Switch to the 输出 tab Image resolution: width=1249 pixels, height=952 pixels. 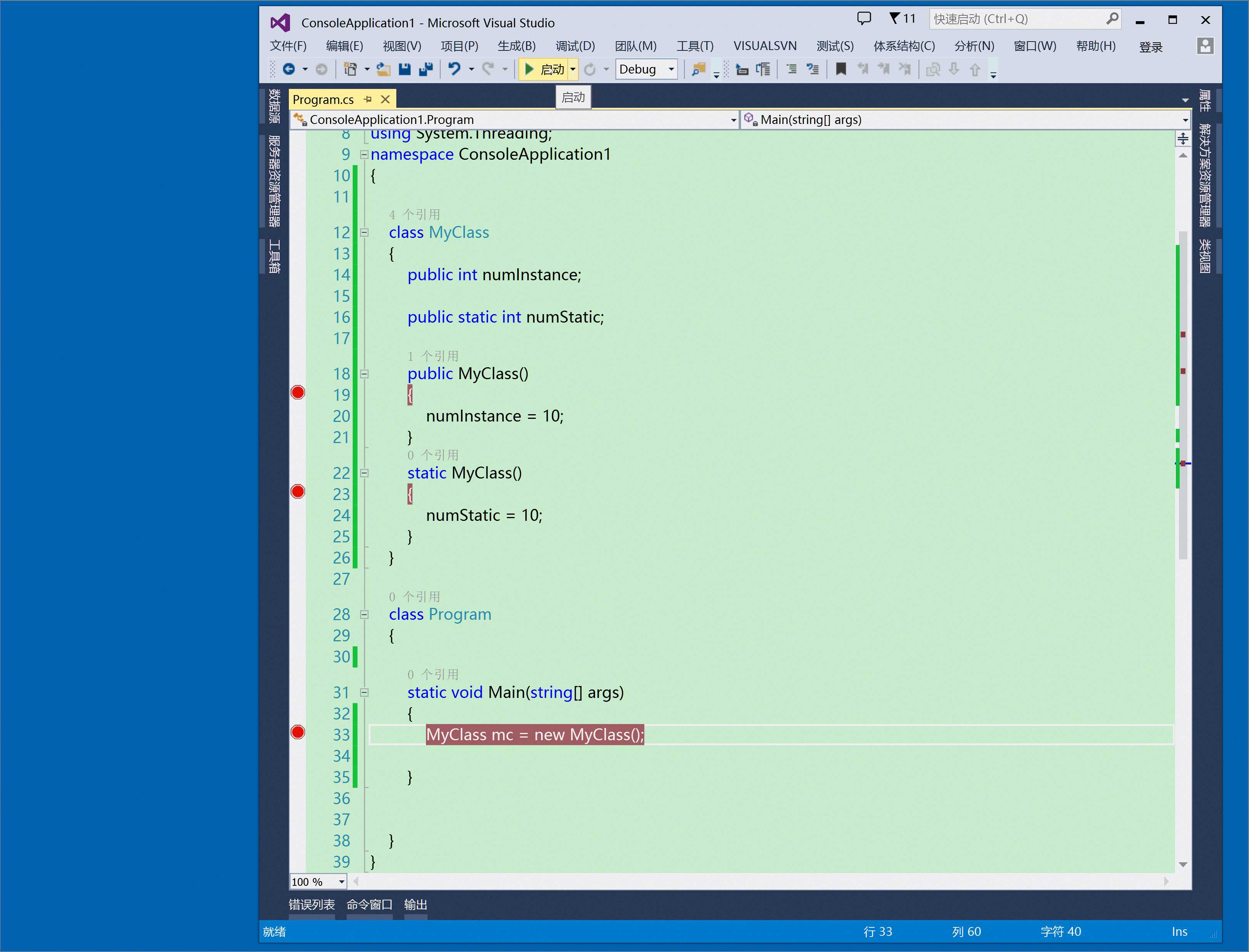[x=416, y=905]
